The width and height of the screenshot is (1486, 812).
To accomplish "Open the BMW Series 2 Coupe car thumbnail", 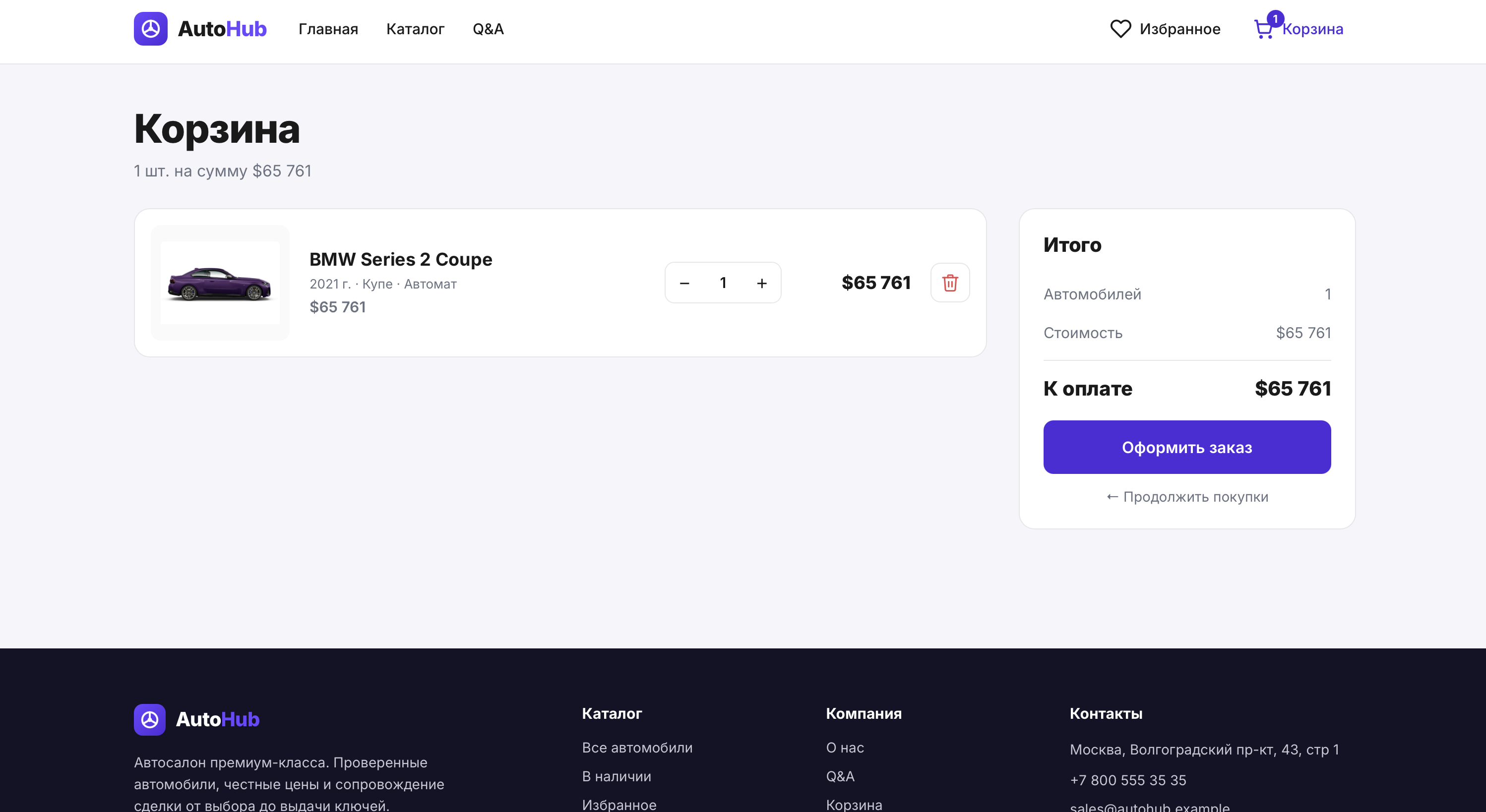I will pyautogui.click(x=220, y=283).
